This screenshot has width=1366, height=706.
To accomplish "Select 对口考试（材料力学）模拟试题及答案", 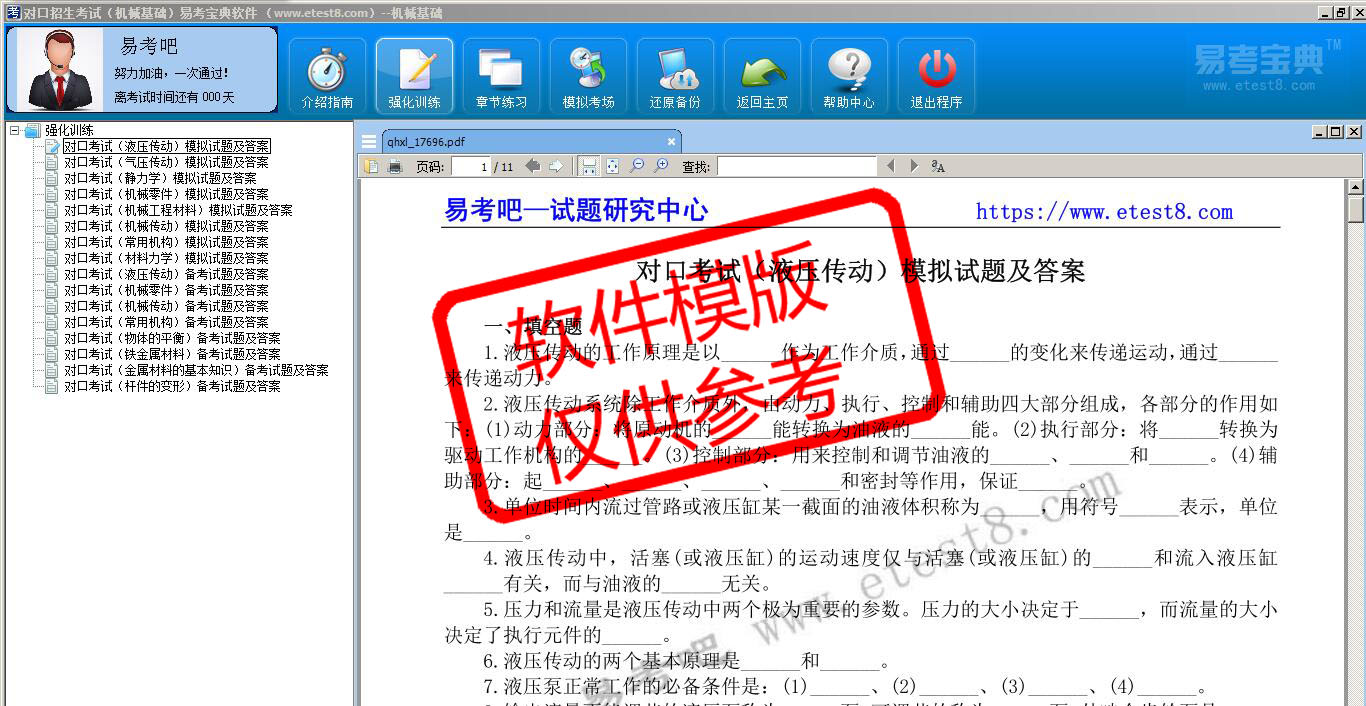I will point(166,258).
